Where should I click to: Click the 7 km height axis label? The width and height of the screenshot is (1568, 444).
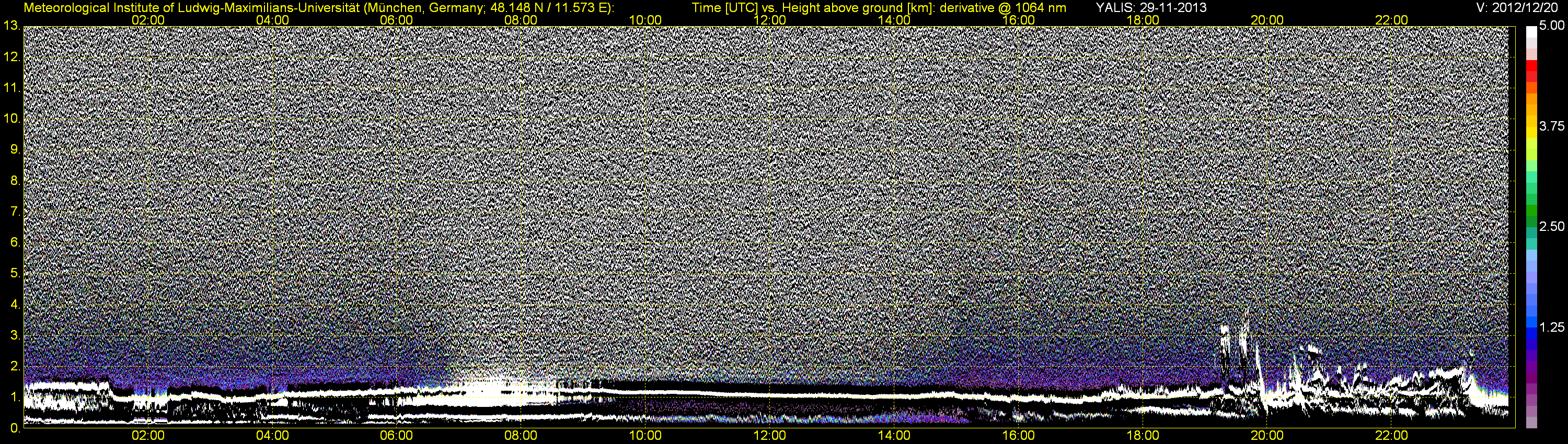point(15,212)
